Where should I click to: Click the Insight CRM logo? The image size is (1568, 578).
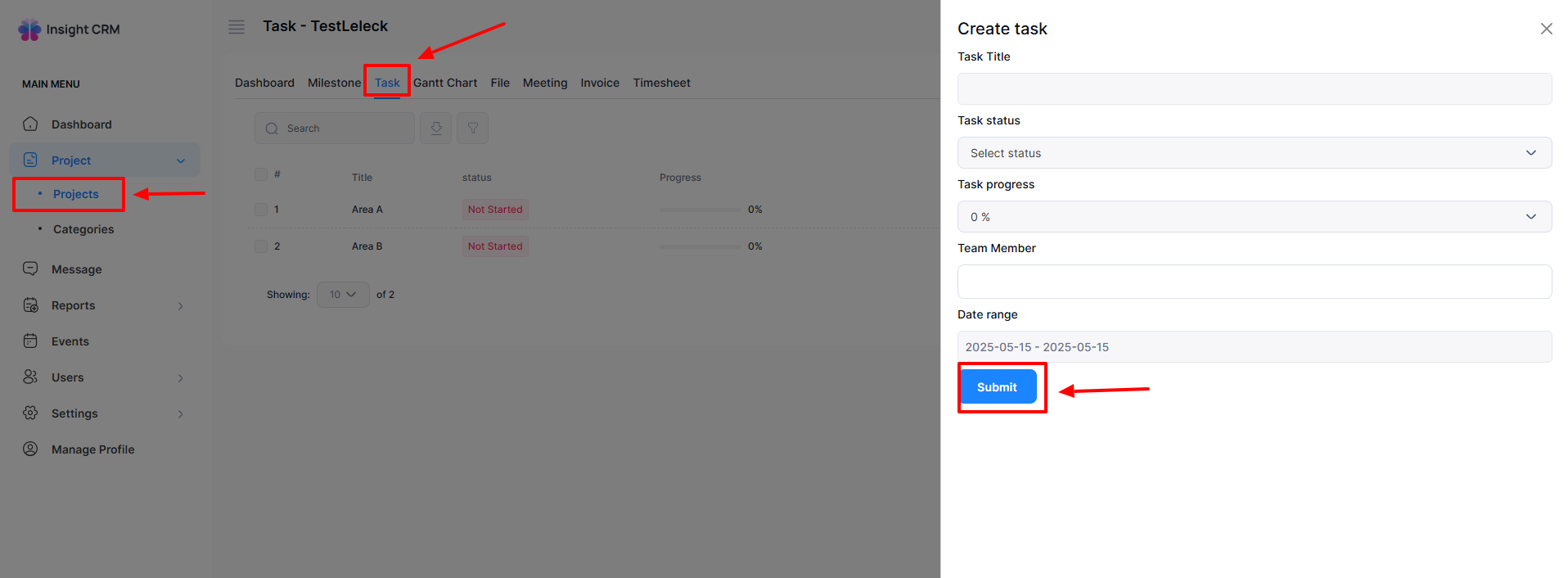click(x=29, y=29)
